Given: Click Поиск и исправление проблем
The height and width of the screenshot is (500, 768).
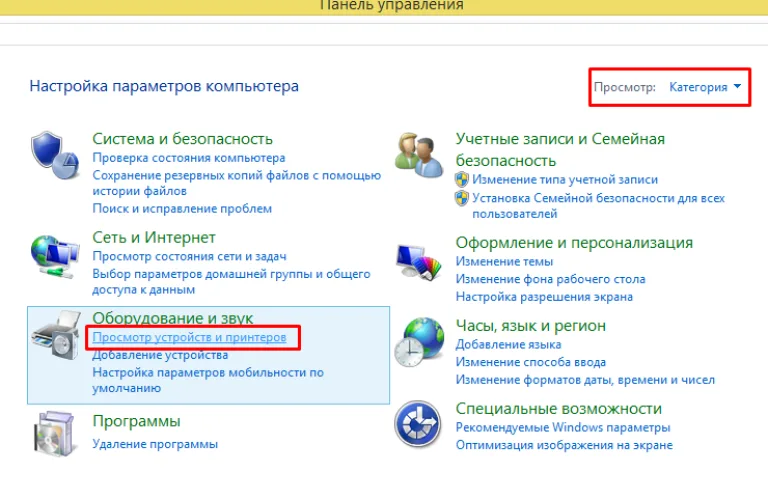Looking at the screenshot, I should point(182,209).
